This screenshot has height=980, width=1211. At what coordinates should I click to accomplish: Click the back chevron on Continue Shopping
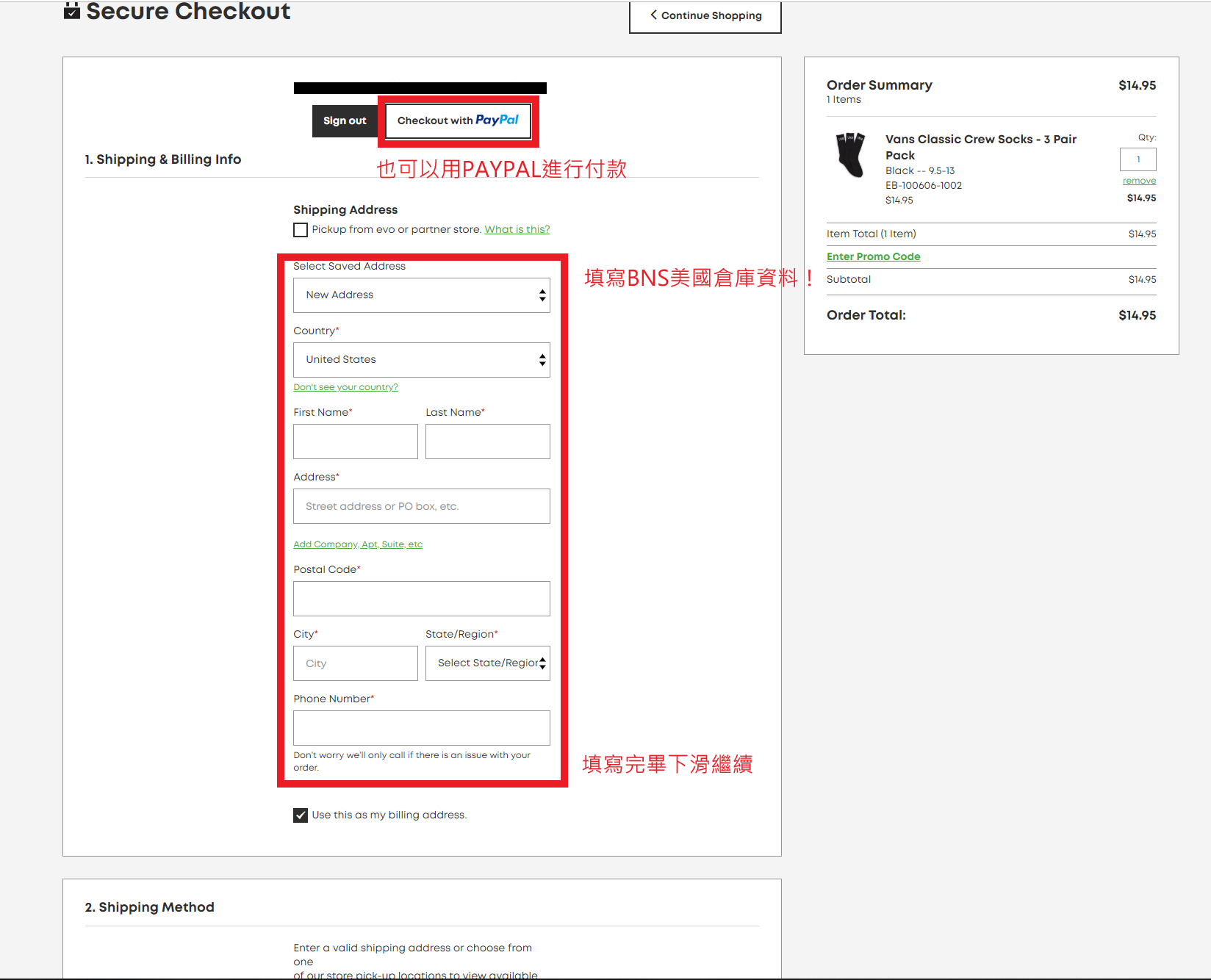[653, 15]
